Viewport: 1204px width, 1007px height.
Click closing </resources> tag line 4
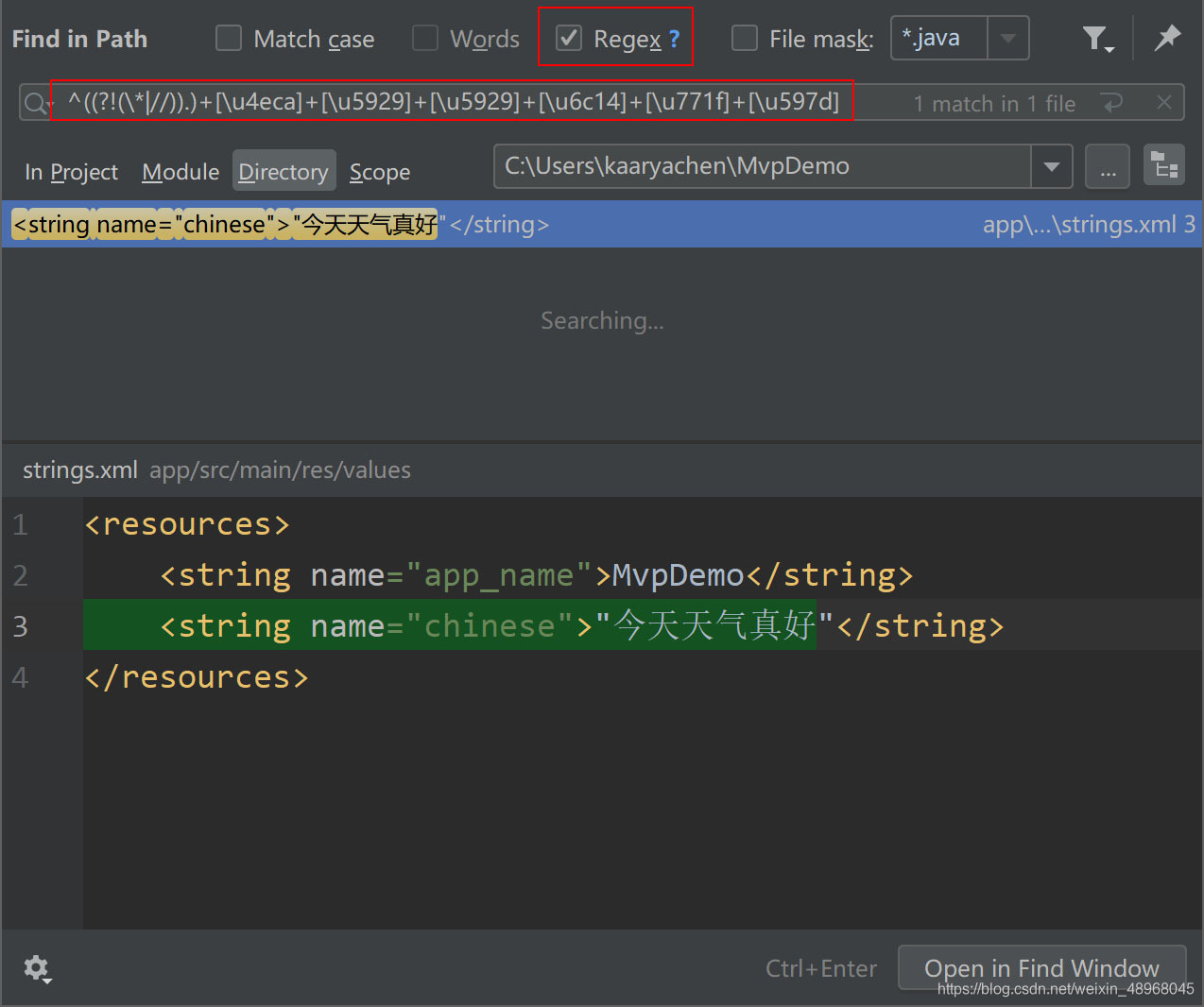(x=197, y=677)
